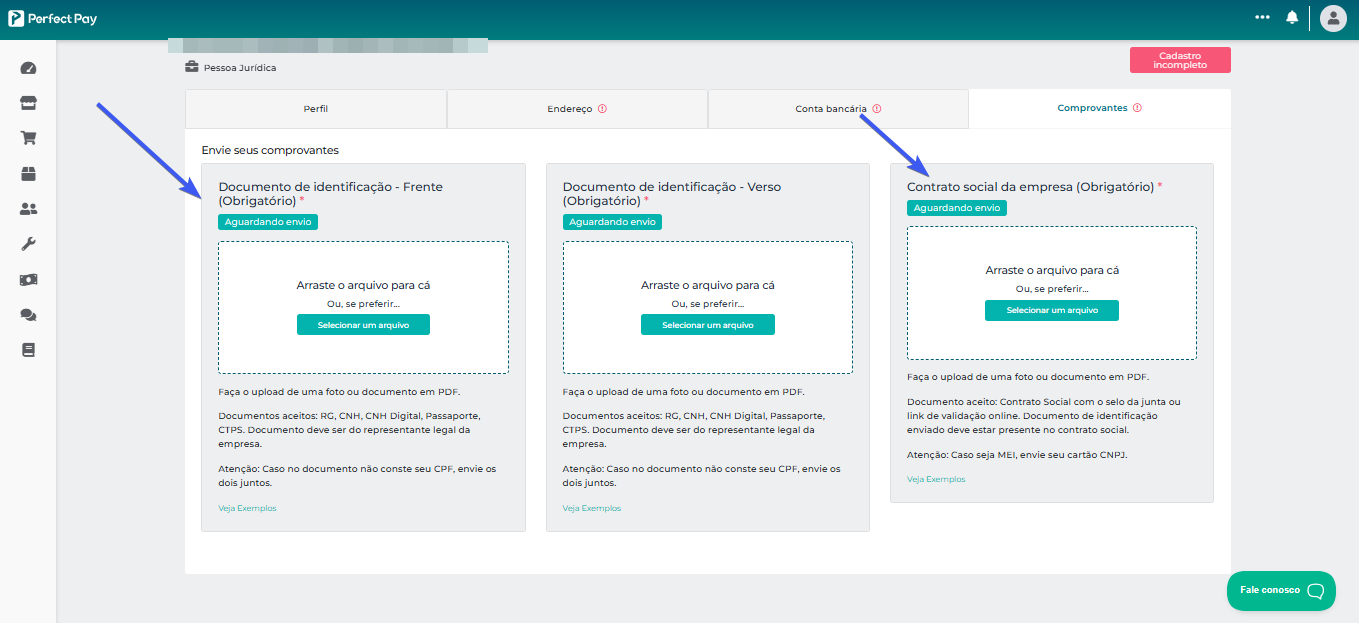
Task: Click the Contrato social drop zone
Action: coord(1052,293)
